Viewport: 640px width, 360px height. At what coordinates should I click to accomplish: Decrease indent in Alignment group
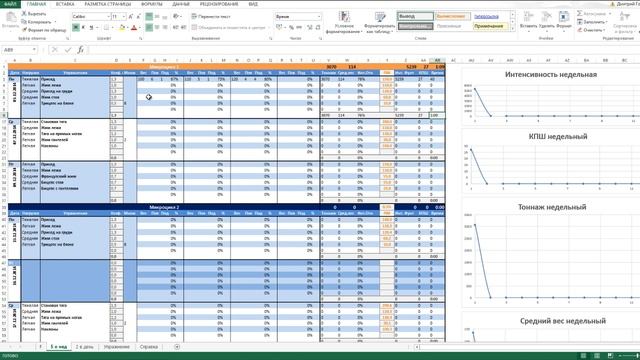coord(176,27)
